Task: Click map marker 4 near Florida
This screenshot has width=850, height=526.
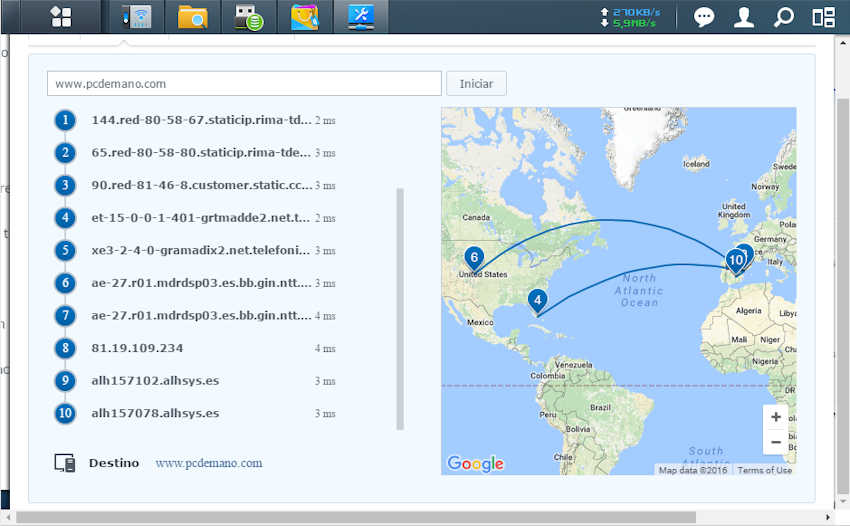Action: pos(537,301)
